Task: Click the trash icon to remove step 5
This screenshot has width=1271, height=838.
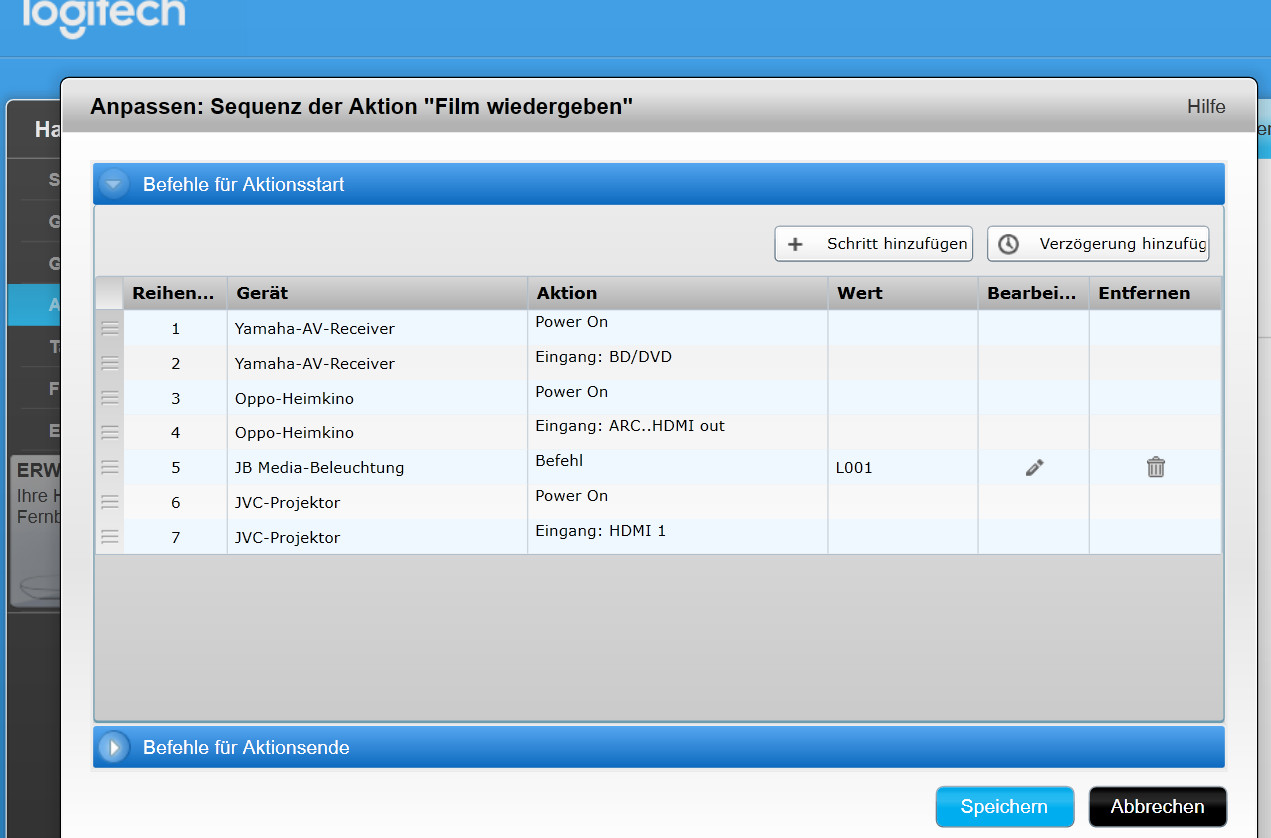Action: [1155, 467]
